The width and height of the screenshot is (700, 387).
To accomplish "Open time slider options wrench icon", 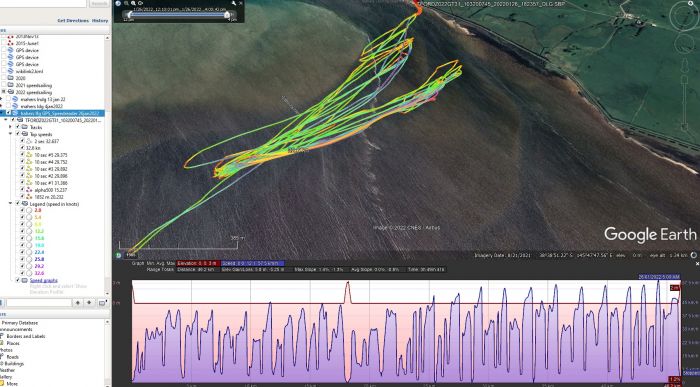I will click(x=233, y=3).
